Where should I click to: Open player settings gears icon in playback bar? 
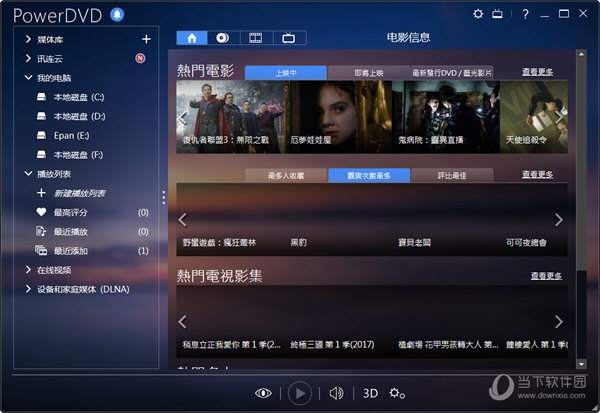click(397, 393)
